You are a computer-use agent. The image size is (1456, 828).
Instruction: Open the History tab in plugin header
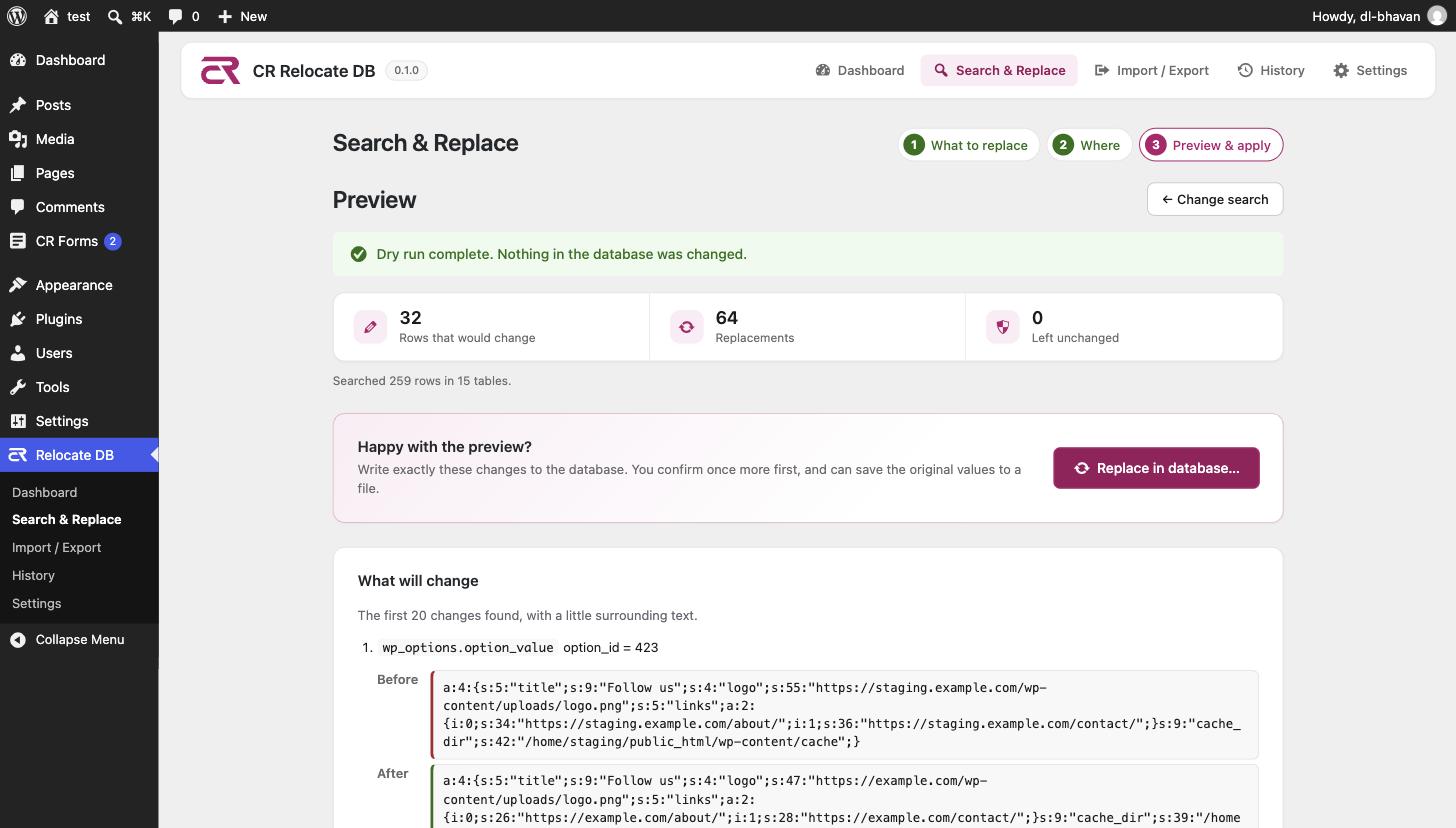click(1271, 70)
